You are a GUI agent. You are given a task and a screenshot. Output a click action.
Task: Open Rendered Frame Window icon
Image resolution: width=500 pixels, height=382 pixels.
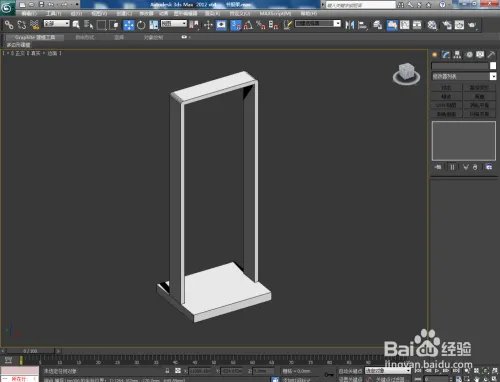coord(459,25)
